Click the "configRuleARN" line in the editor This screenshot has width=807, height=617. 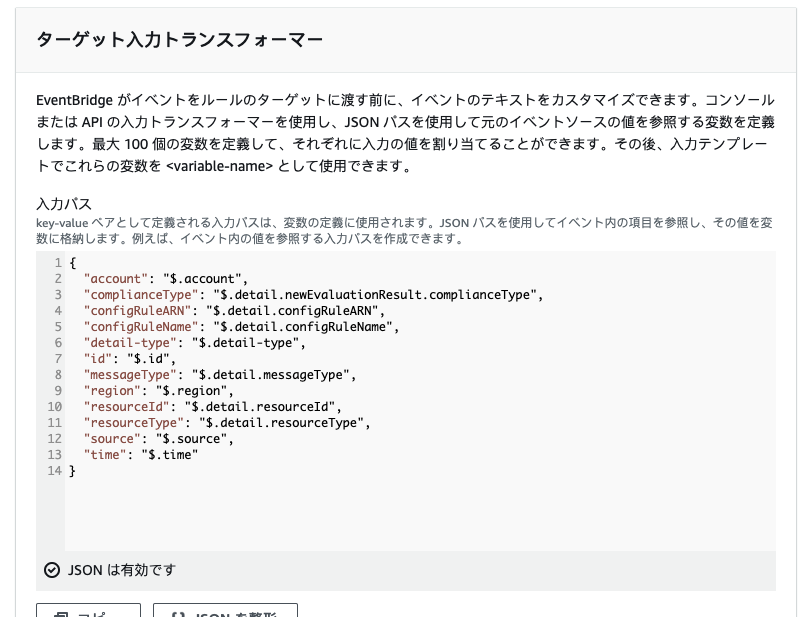tap(234, 311)
